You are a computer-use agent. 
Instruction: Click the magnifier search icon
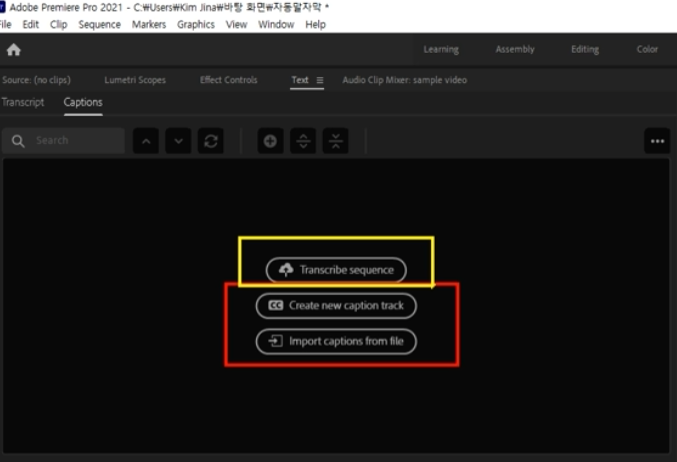coord(18,141)
